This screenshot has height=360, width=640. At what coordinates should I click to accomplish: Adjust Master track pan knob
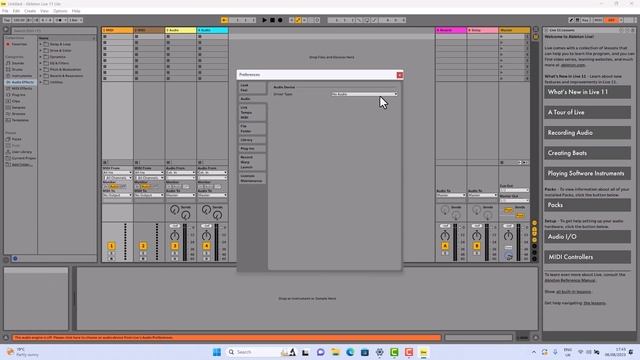click(508, 236)
